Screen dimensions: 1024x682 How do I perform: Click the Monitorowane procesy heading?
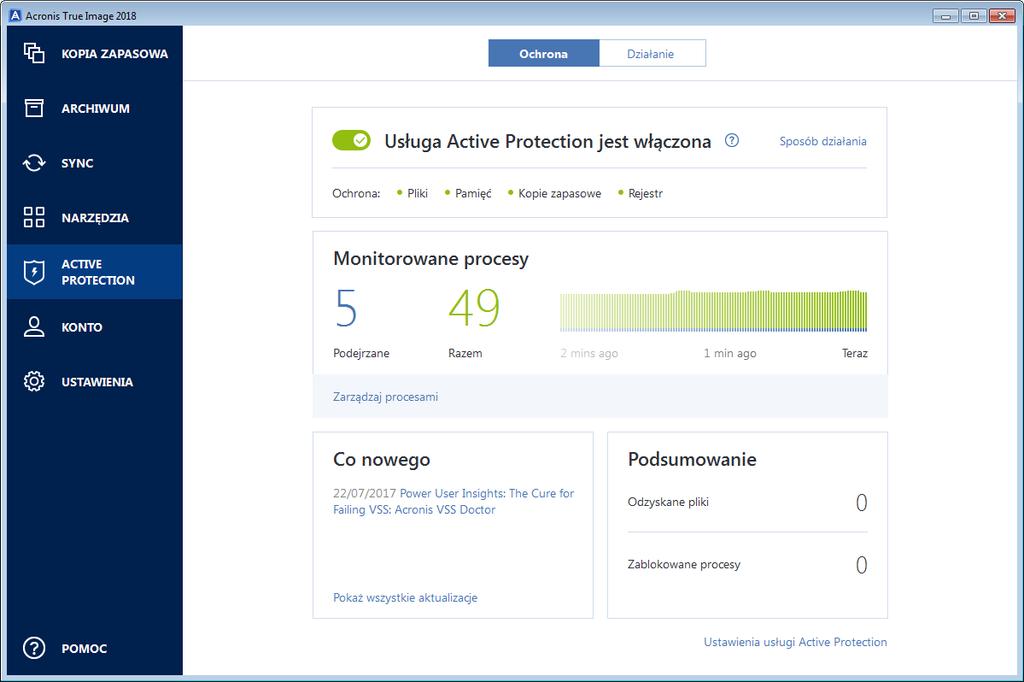pos(430,259)
